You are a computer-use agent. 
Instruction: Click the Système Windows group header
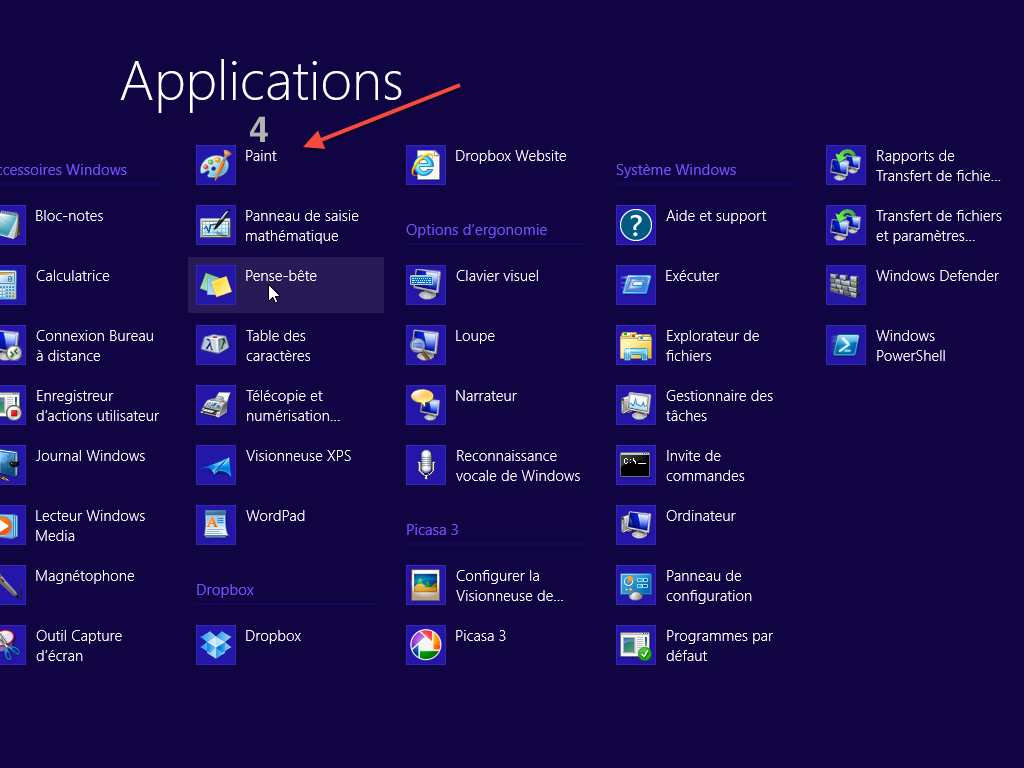(x=676, y=170)
